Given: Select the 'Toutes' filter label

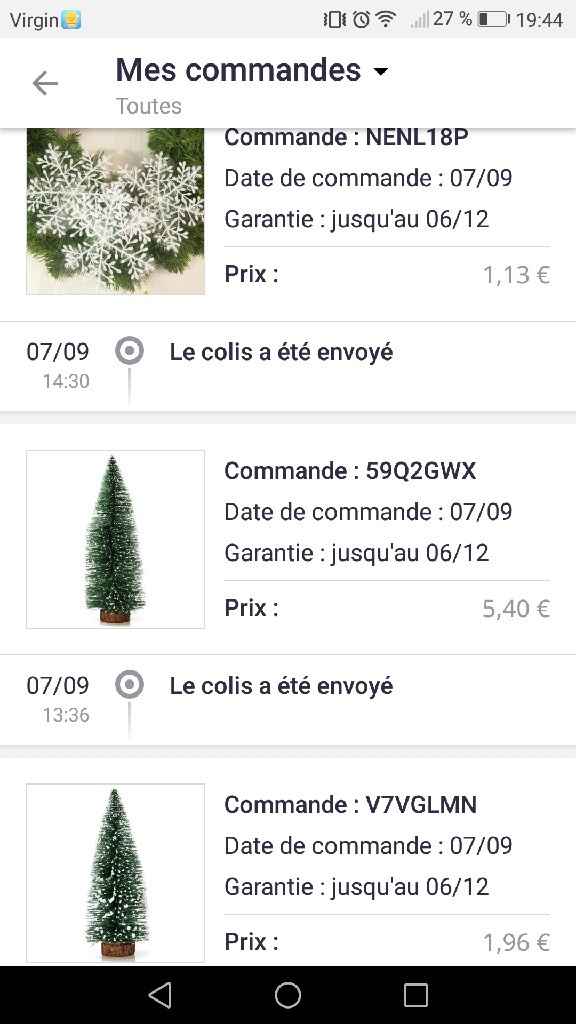Looking at the screenshot, I should [148, 106].
